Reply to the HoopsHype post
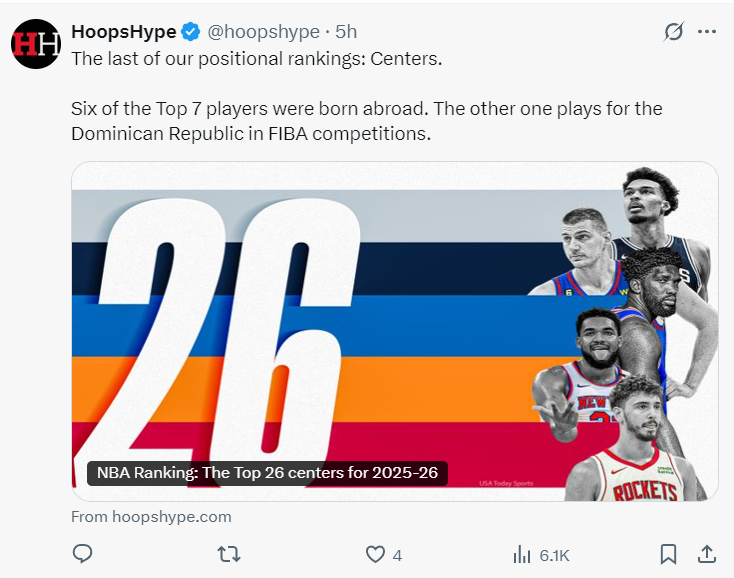 coord(83,553)
